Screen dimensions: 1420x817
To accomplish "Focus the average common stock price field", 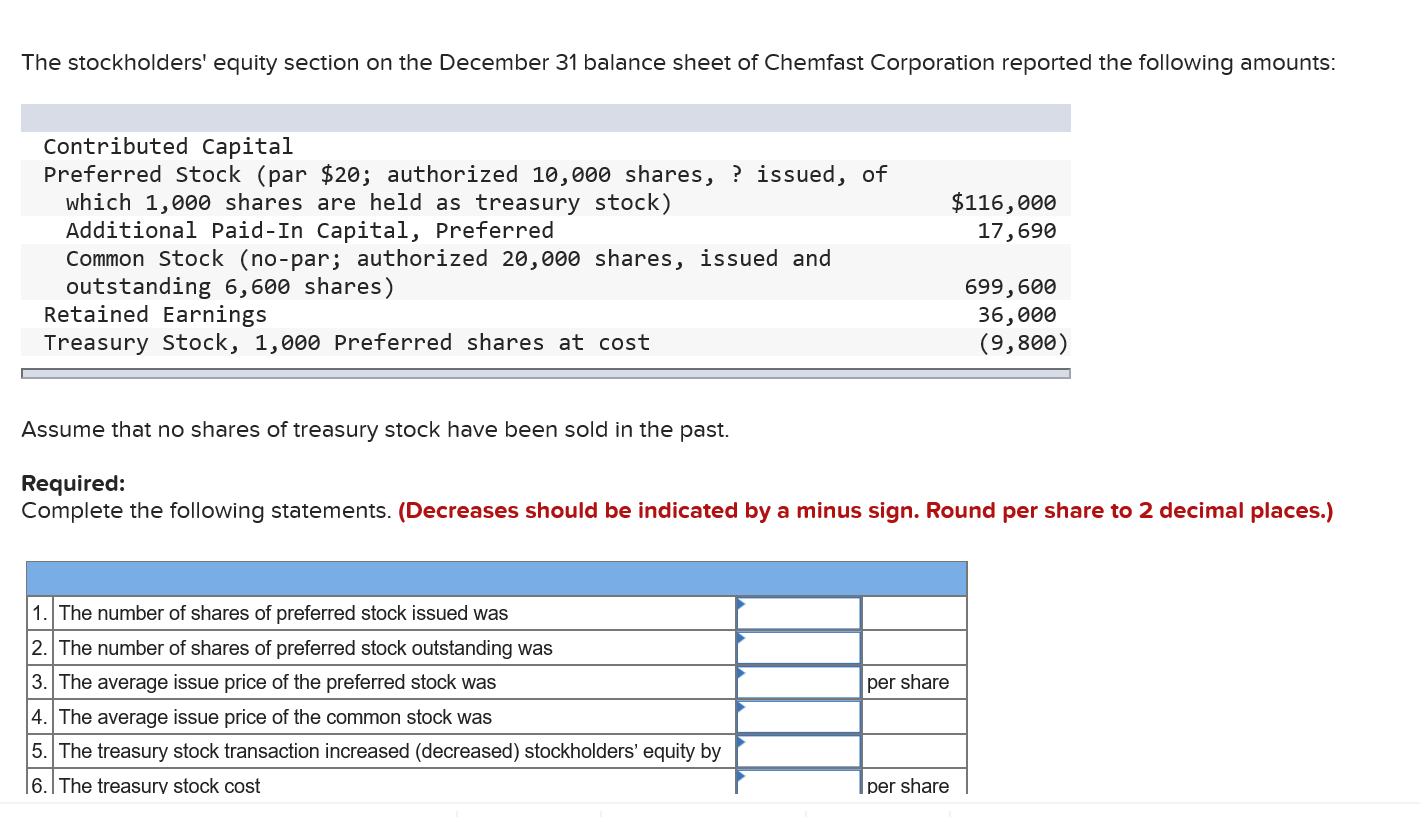I will tap(799, 717).
